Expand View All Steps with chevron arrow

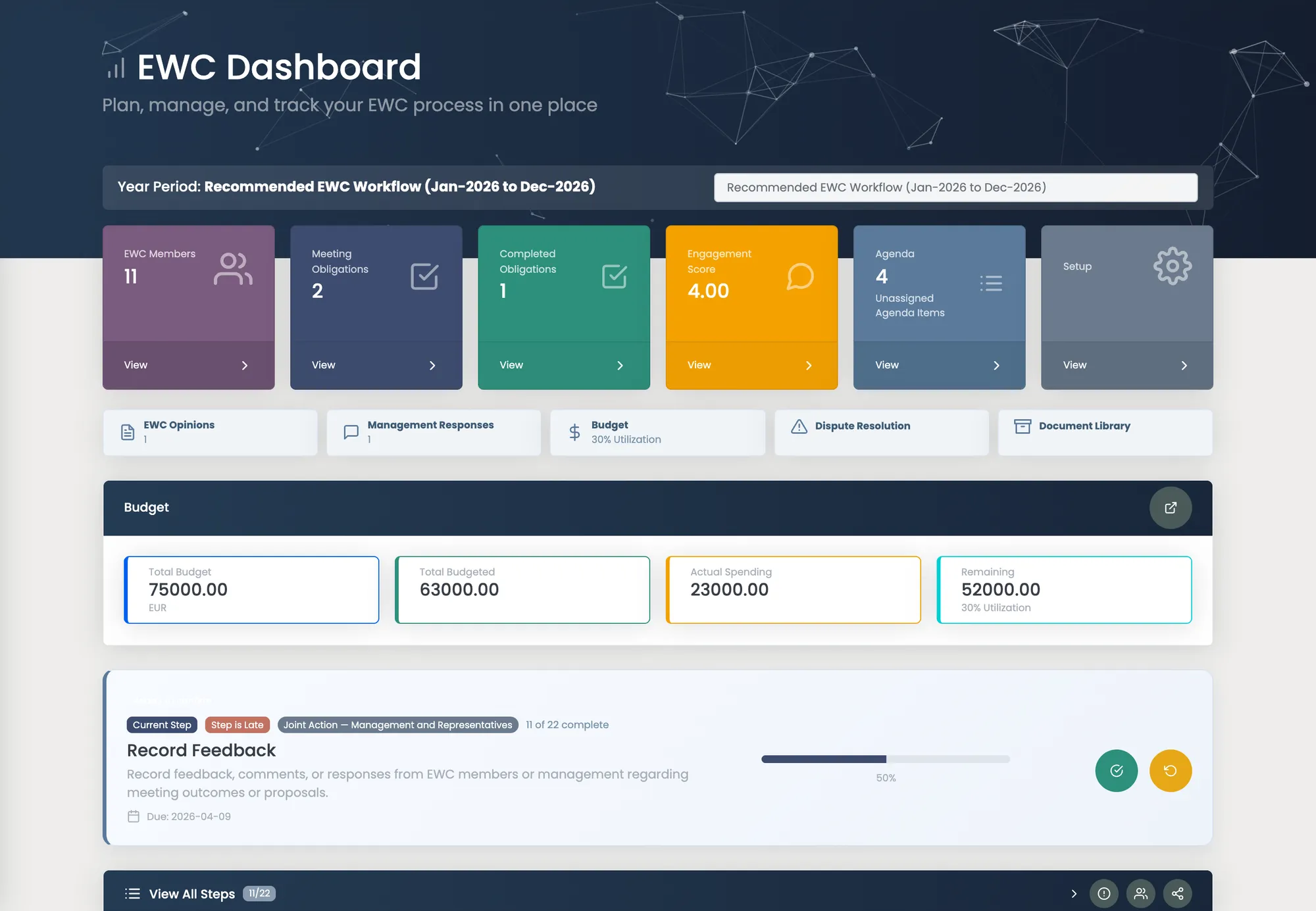pos(1074,893)
